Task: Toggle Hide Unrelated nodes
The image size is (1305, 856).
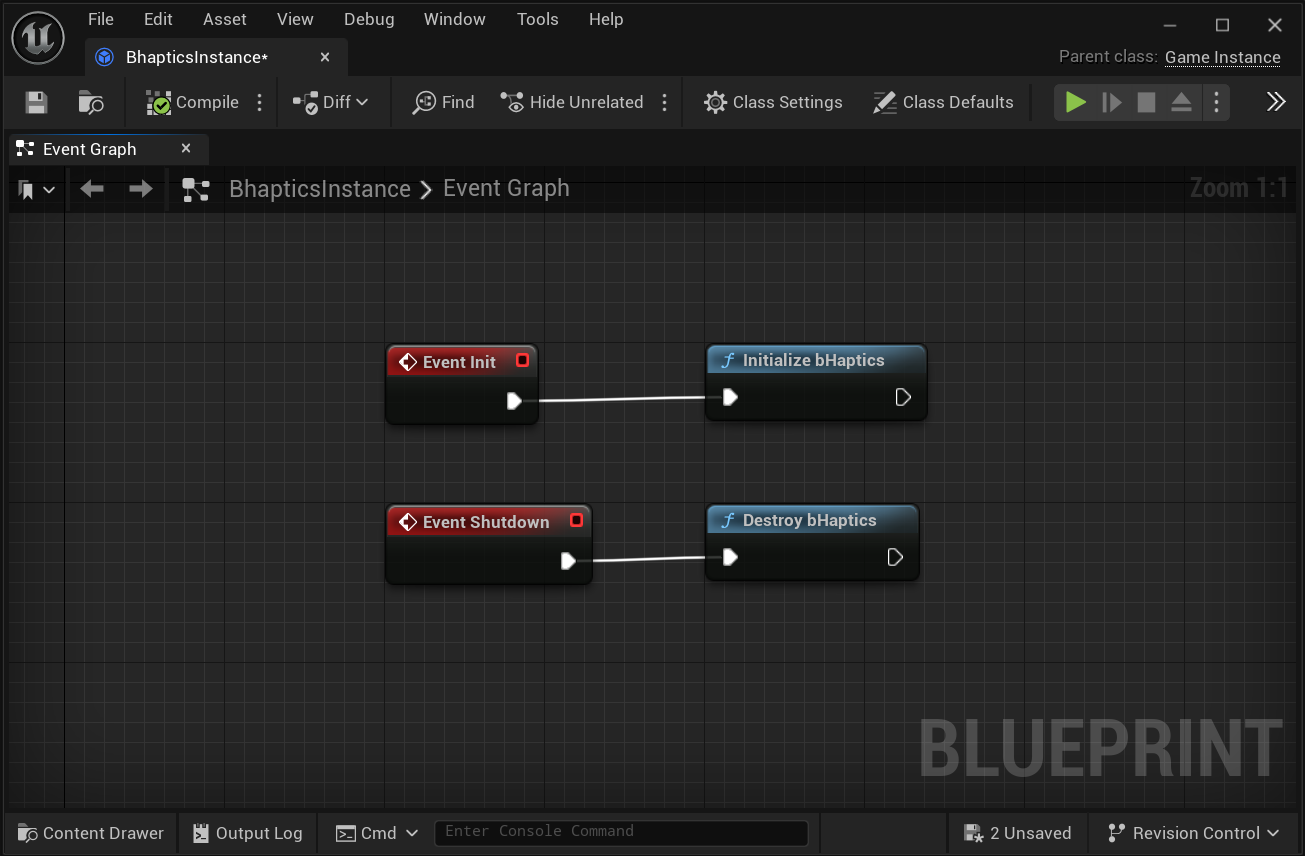Action: pos(572,102)
